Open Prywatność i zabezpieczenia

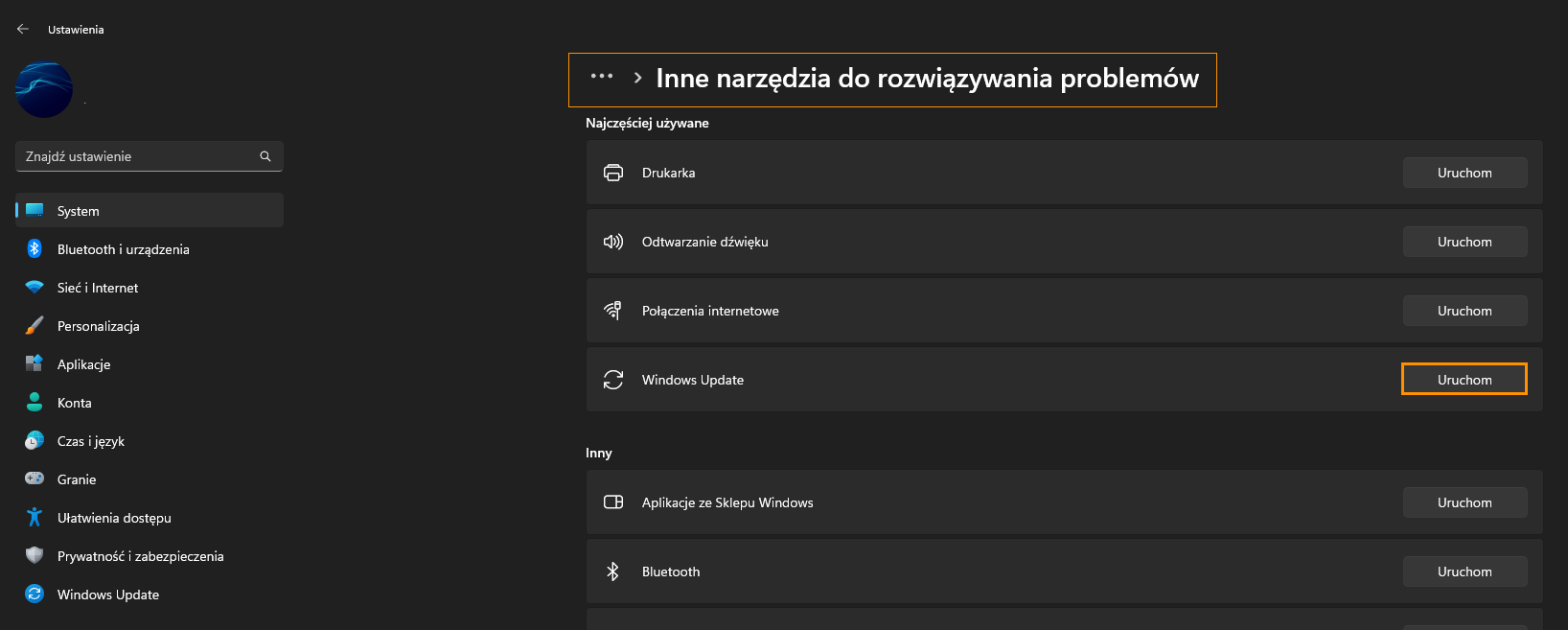[150, 555]
